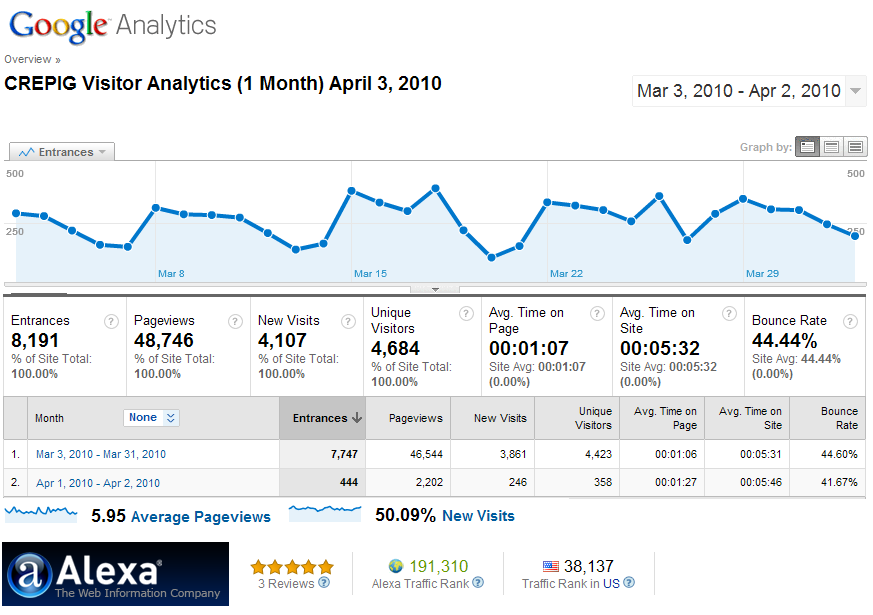The height and width of the screenshot is (615, 873).
Task: Collapse the graph using the bottom arrow handle
Action: pos(435,289)
